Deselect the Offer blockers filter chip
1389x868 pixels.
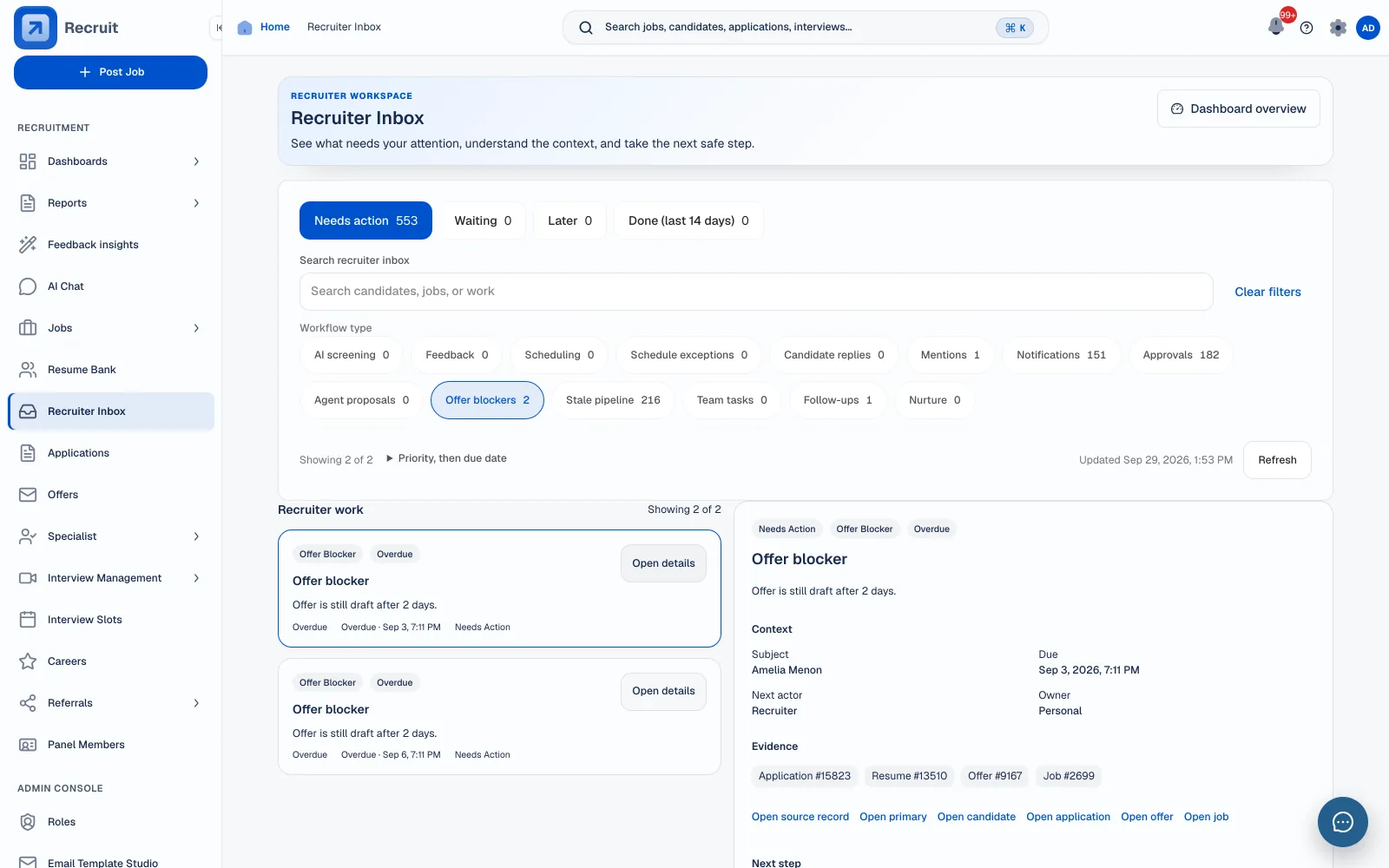pyautogui.click(x=487, y=400)
